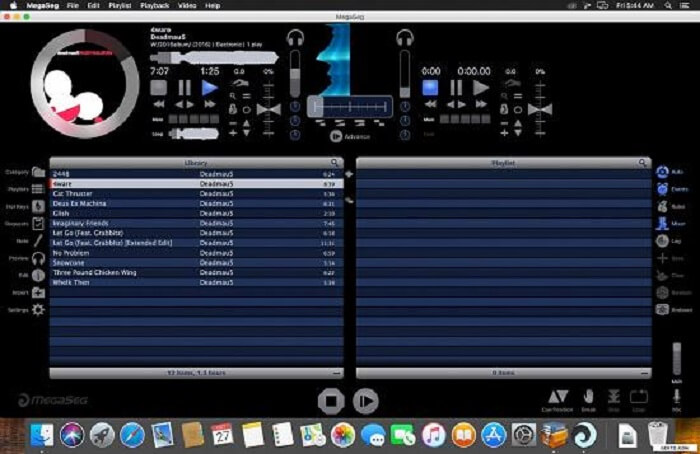This screenshot has height=454, width=700.
Task: Open the Rules icon beside playlist
Action: (x=662, y=206)
